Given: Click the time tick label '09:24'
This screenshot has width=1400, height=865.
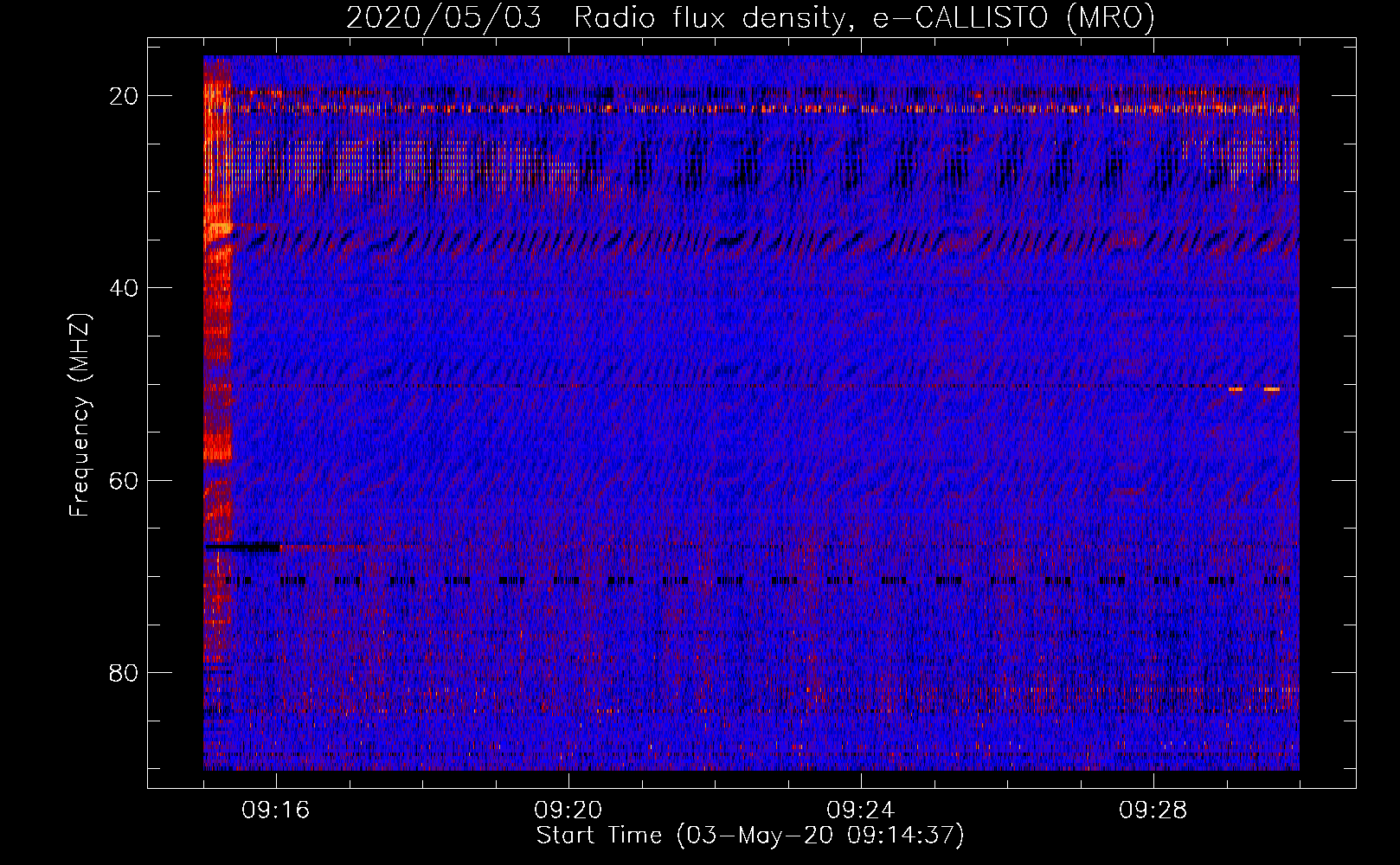Looking at the screenshot, I should point(861,811).
